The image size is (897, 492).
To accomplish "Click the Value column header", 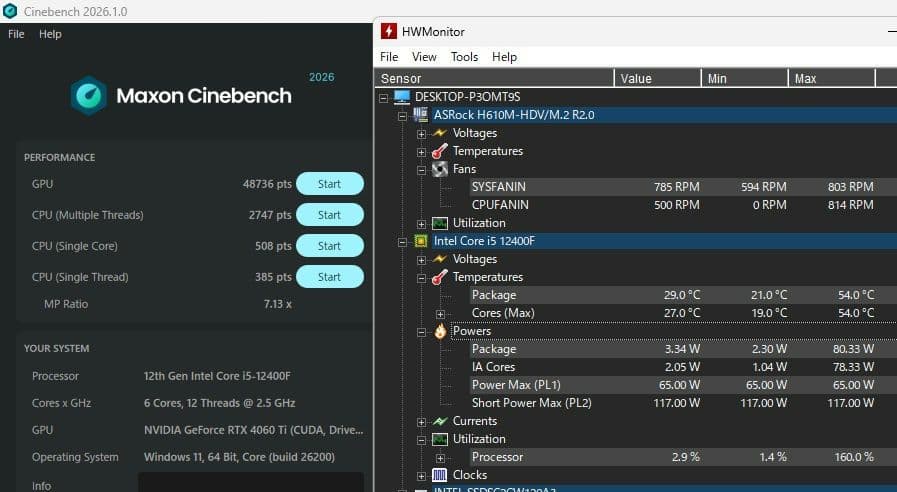I will (658, 78).
